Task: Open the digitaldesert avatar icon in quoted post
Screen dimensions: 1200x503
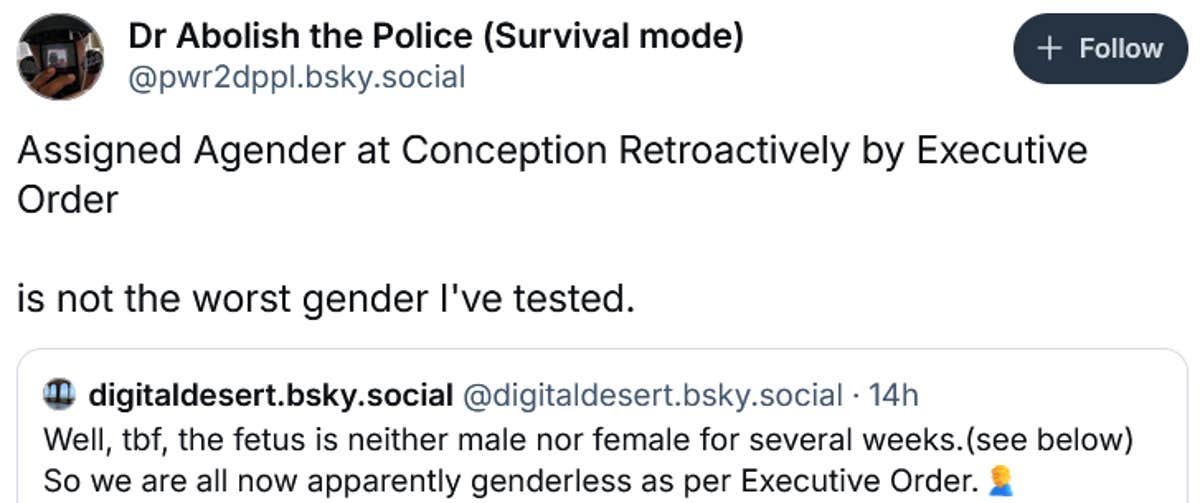Action: [60, 395]
